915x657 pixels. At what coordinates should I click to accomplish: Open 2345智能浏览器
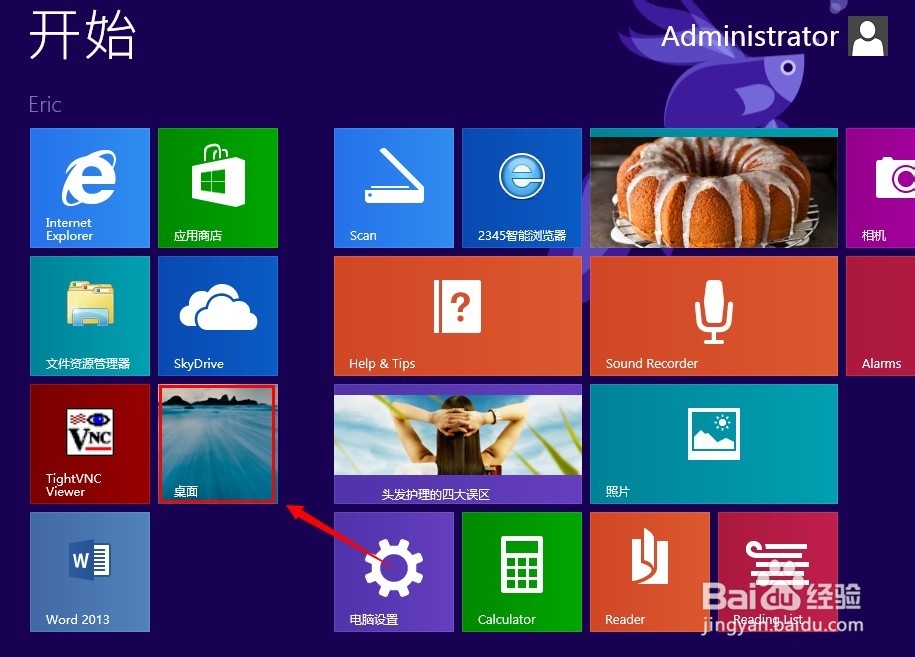click(x=521, y=187)
